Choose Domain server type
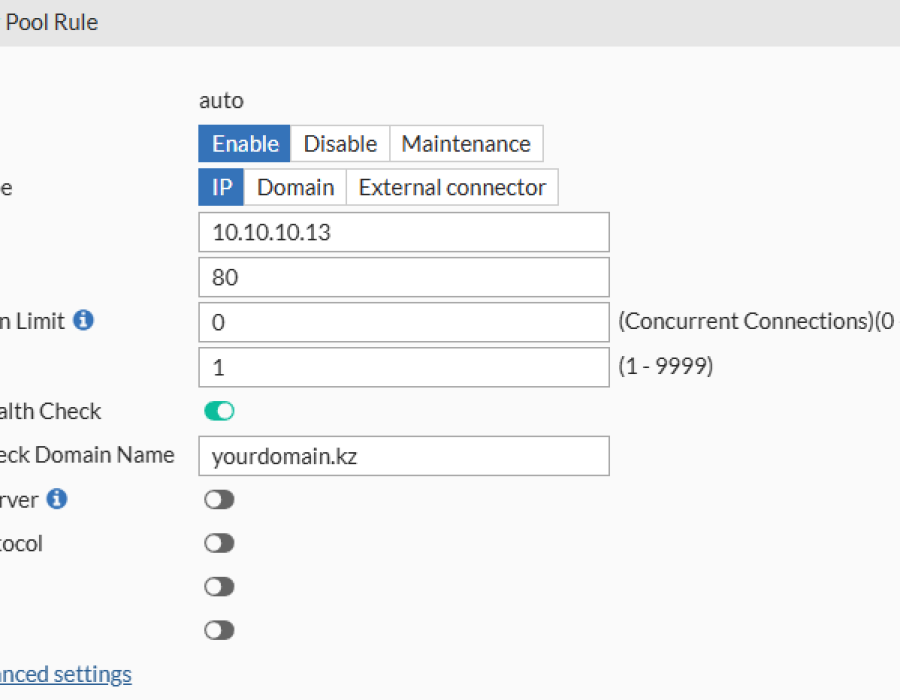Image resolution: width=900 pixels, height=700 pixels. 295,187
